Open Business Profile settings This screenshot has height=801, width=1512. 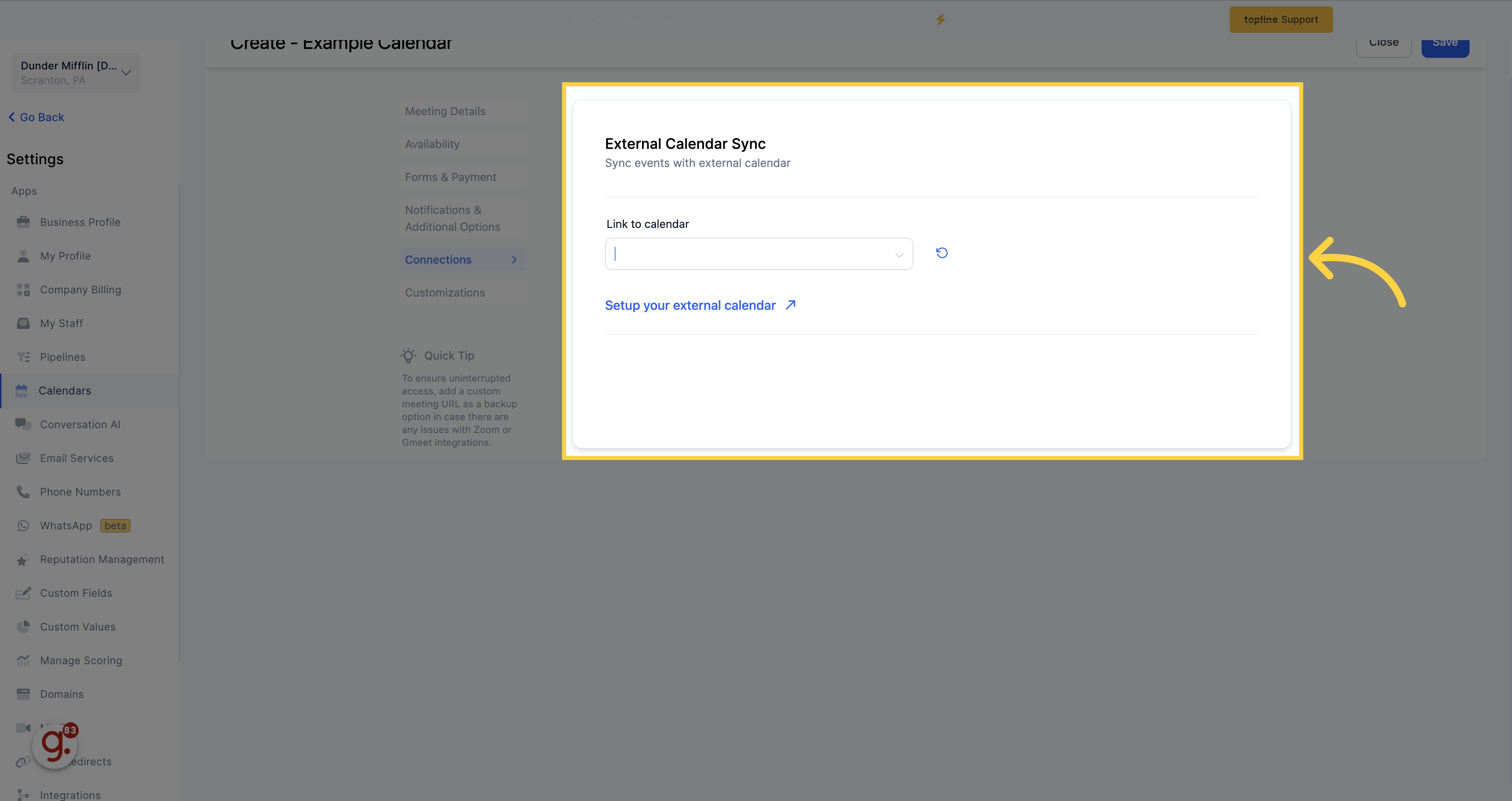(80, 222)
